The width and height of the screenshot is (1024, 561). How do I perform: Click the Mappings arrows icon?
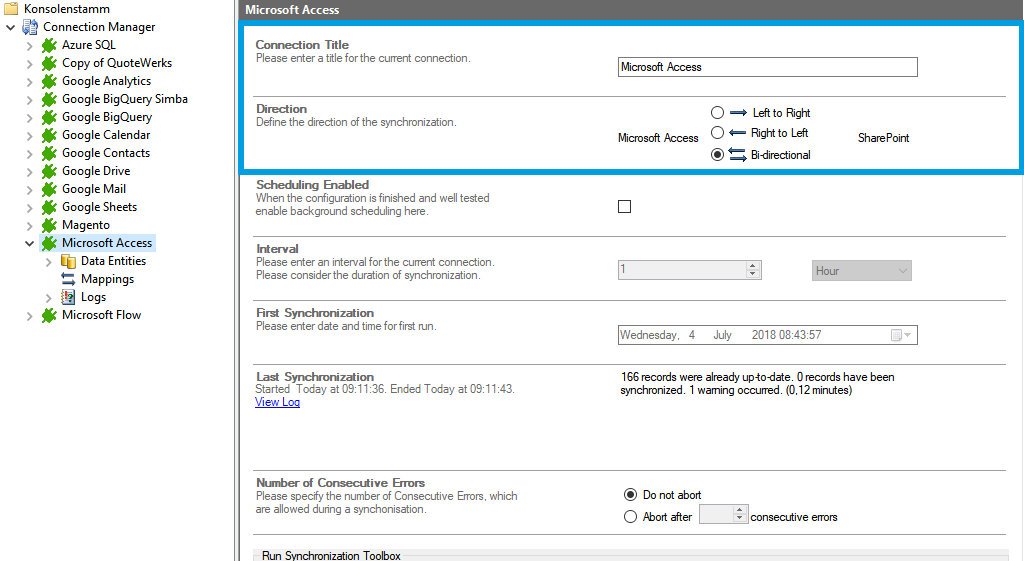68,279
